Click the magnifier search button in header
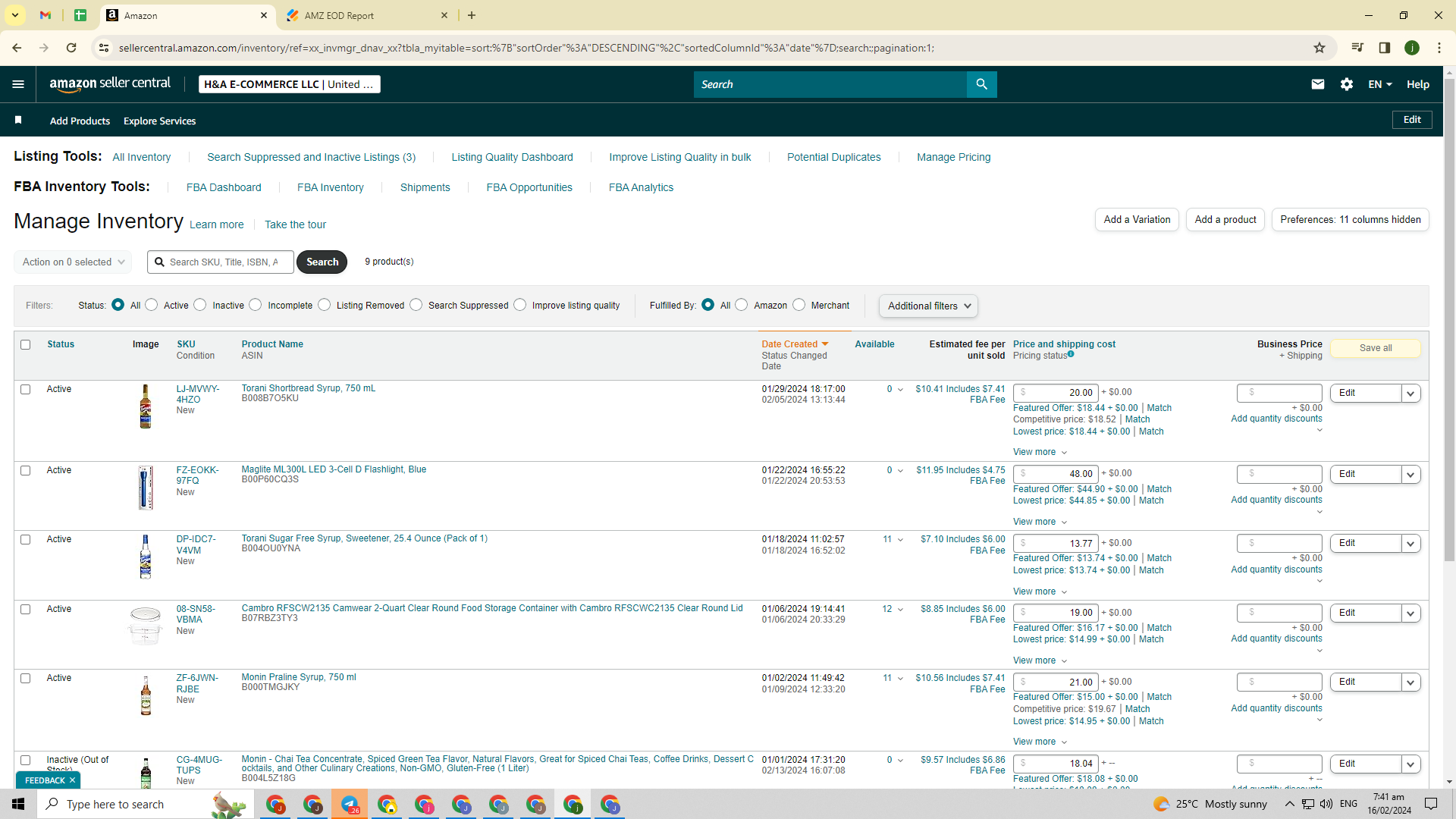 (981, 84)
